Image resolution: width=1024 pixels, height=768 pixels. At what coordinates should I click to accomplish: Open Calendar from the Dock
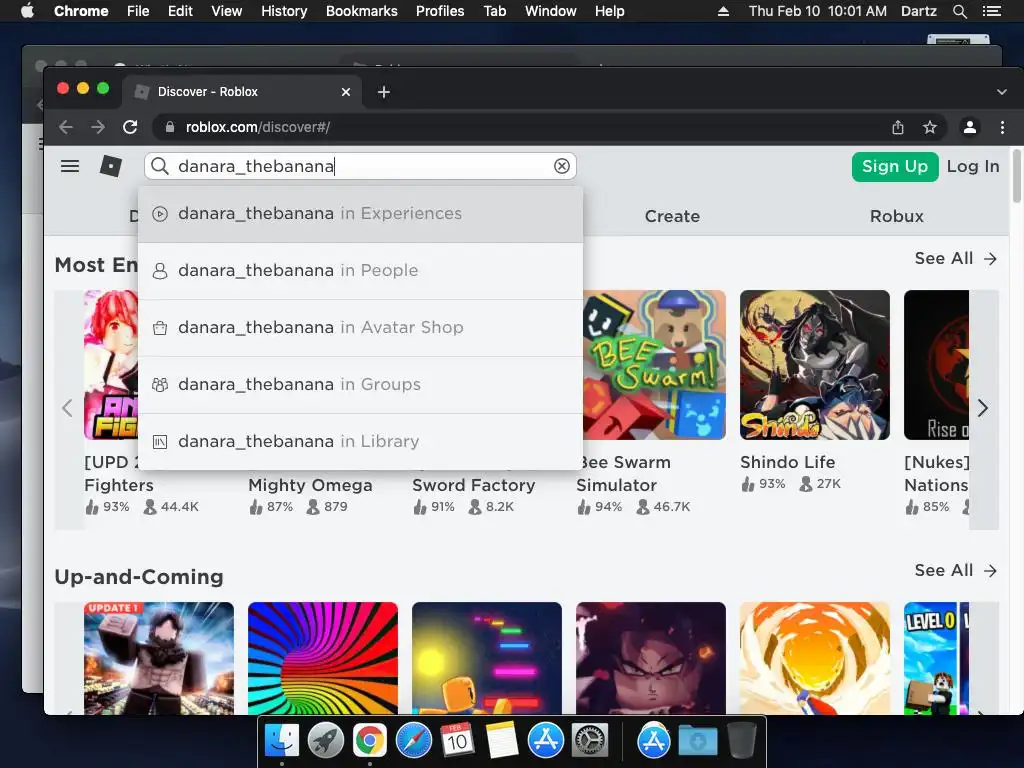pos(457,741)
